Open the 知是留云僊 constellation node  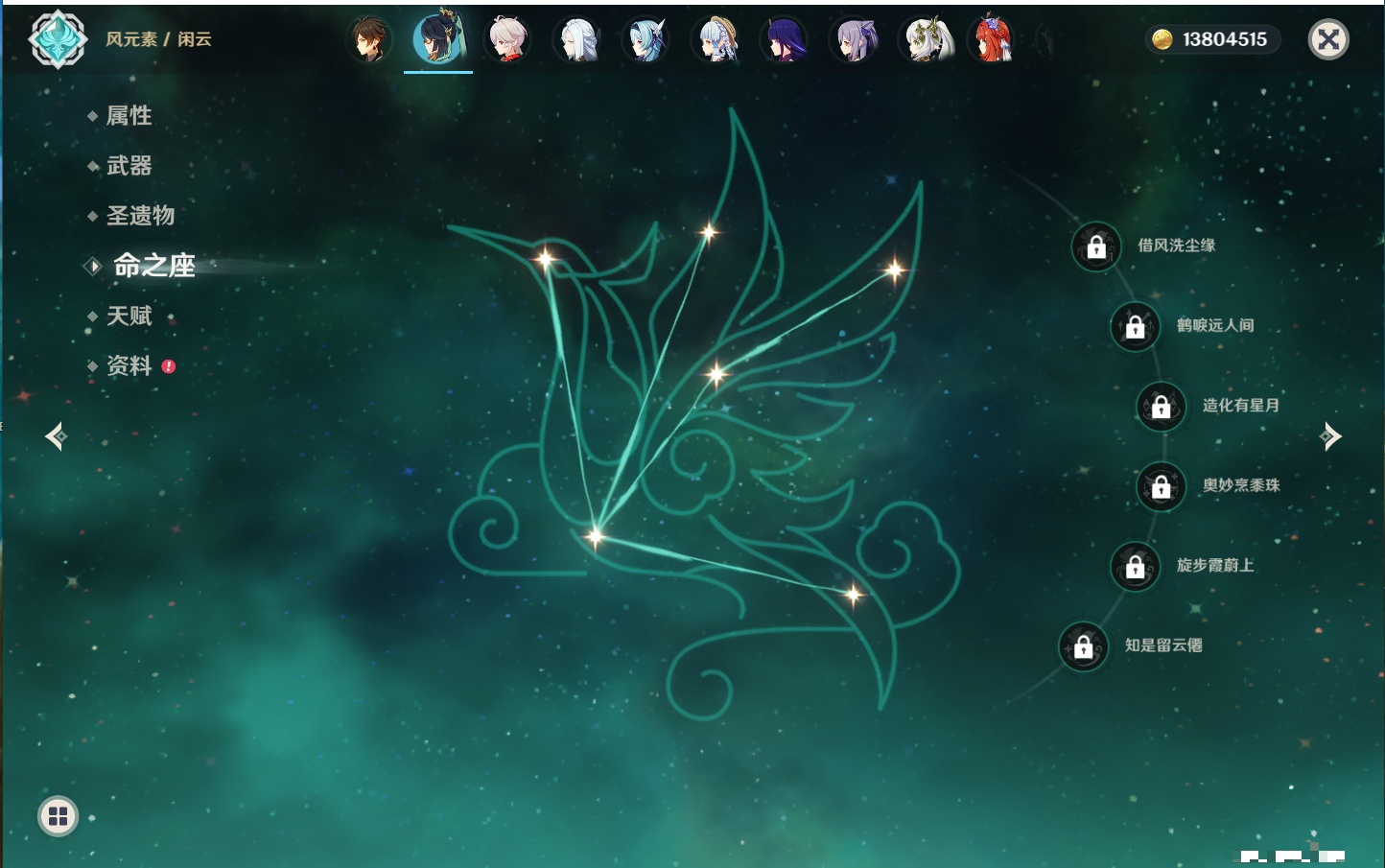click(x=1084, y=645)
